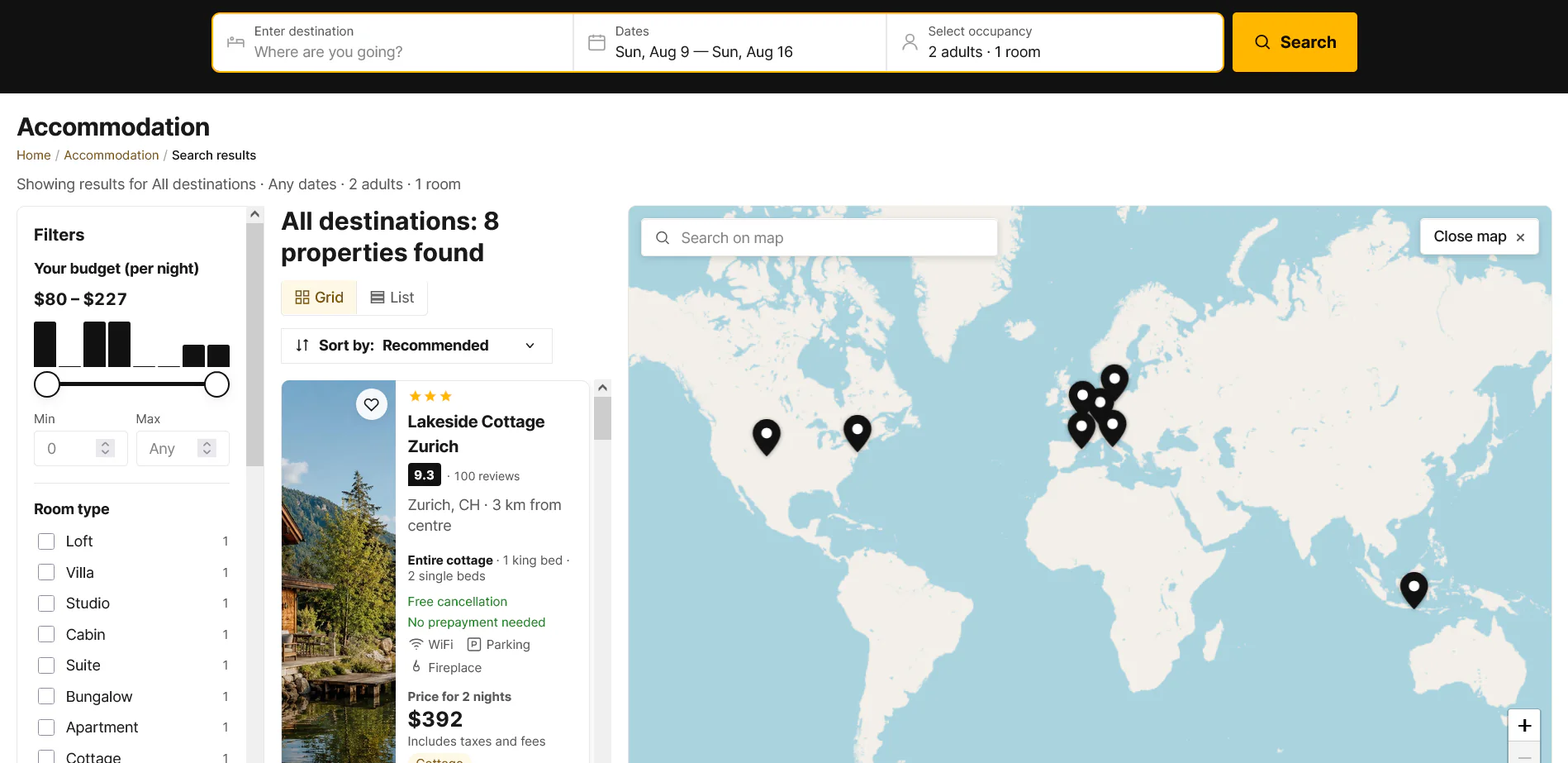Go to Home breadcrumb link

tap(34, 155)
